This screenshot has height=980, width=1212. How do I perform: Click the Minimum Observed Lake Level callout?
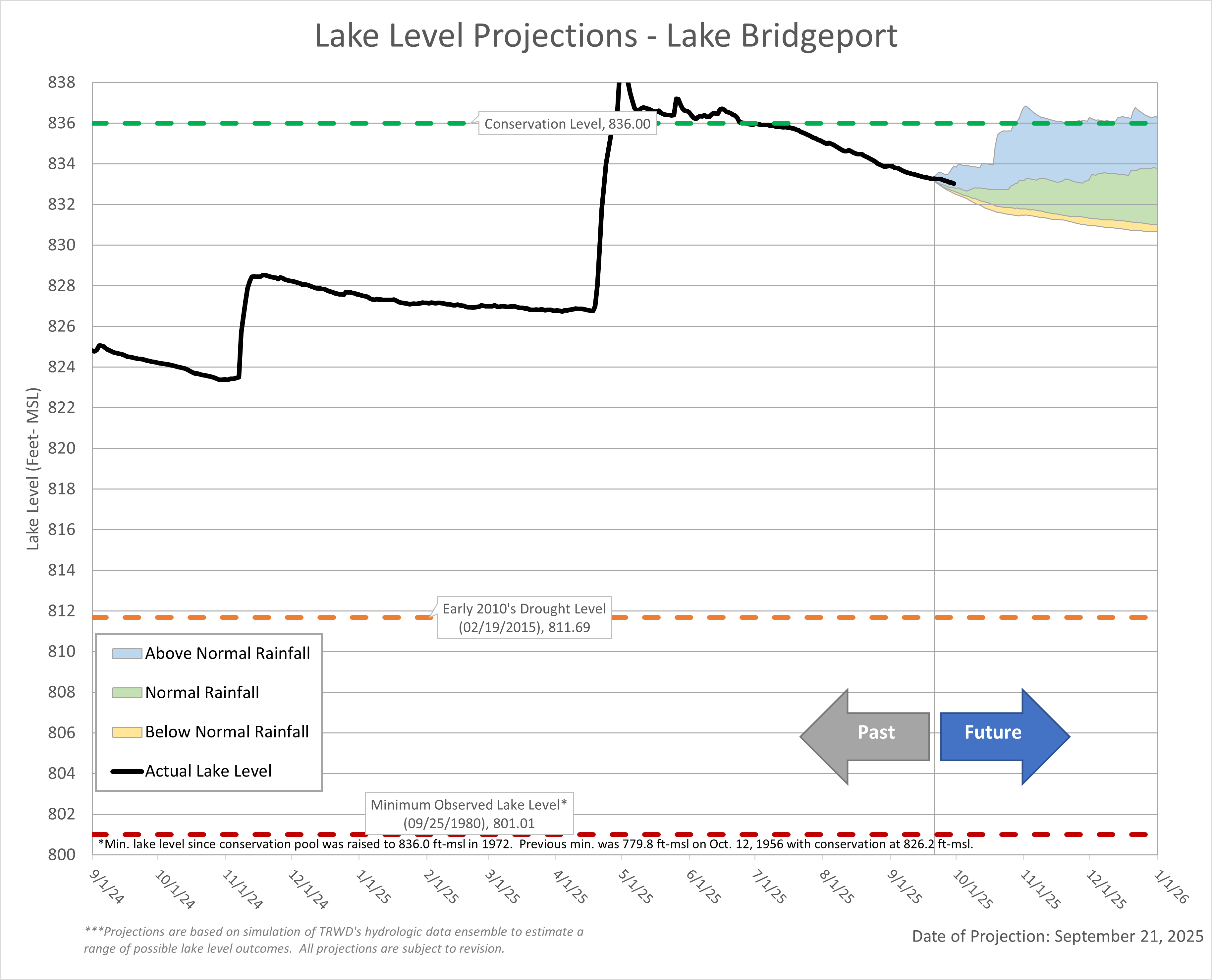[x=468, y=814]
